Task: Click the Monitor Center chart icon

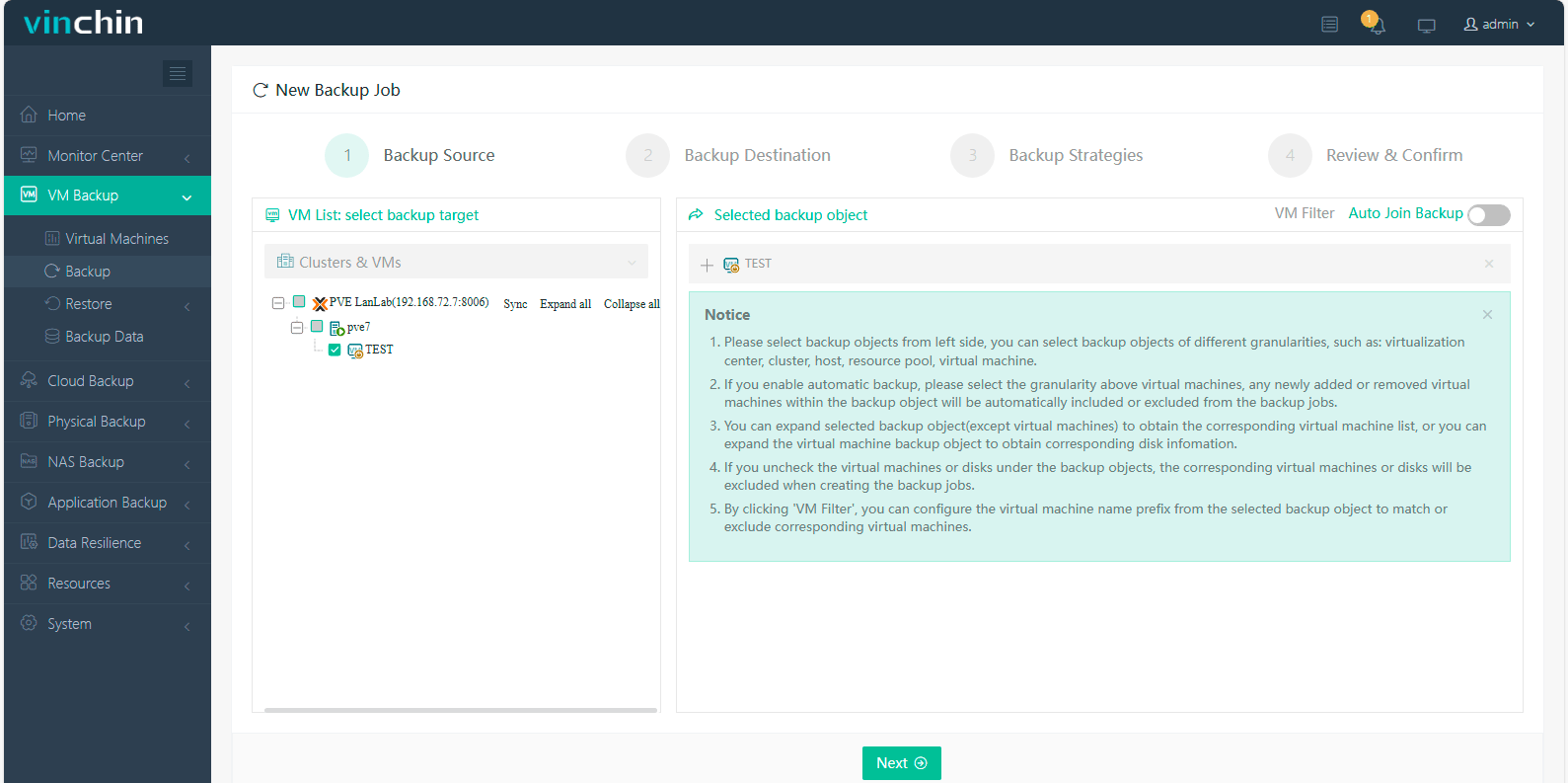Action: tap(29, 155)
